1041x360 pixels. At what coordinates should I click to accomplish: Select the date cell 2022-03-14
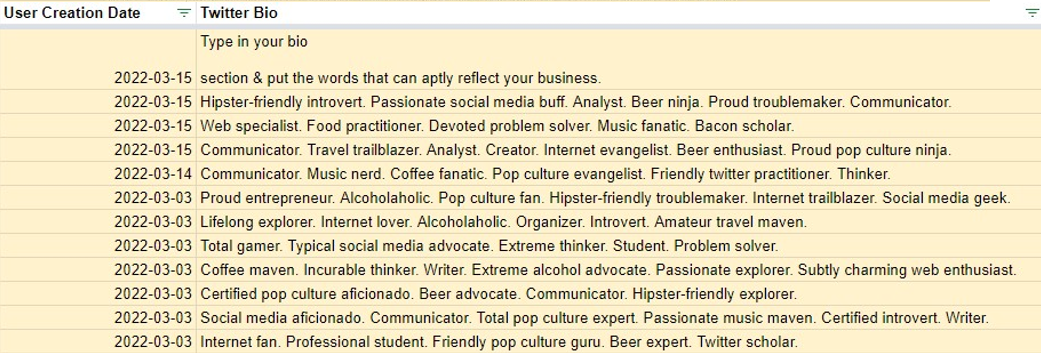[x=98, y=174]
